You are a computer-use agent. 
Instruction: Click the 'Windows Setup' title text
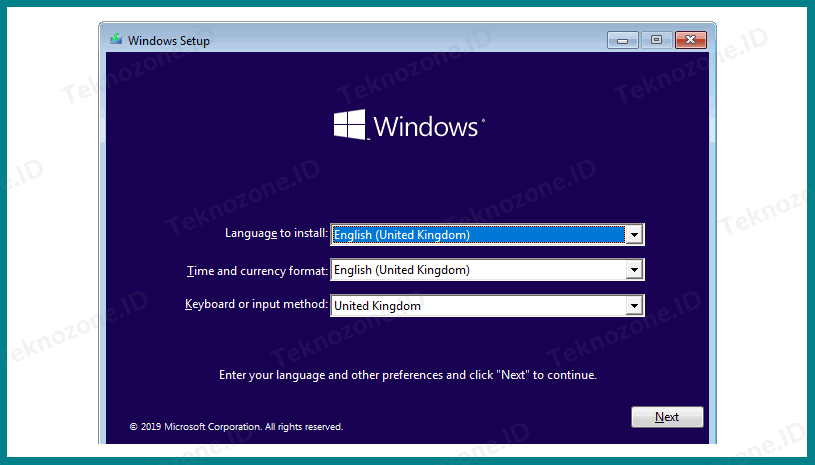pos(169,41)
